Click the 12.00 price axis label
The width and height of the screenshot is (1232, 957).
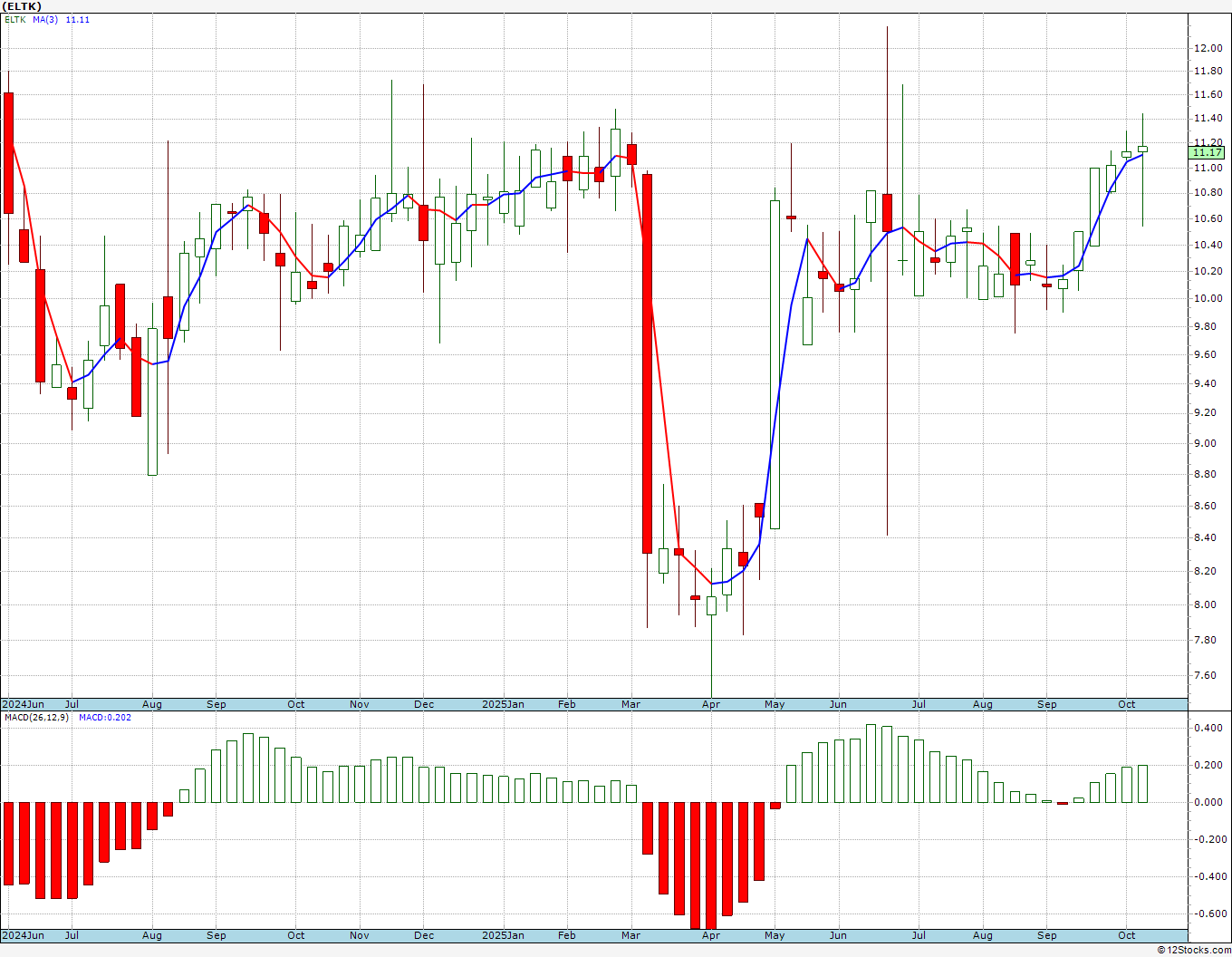(1208, 48)
